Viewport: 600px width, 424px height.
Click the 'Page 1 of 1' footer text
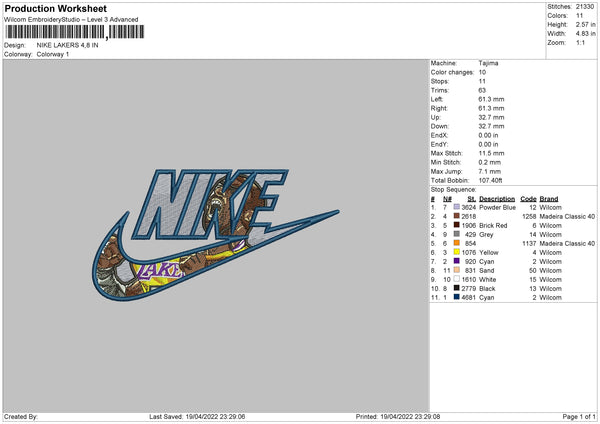click(x=579, y=417)
